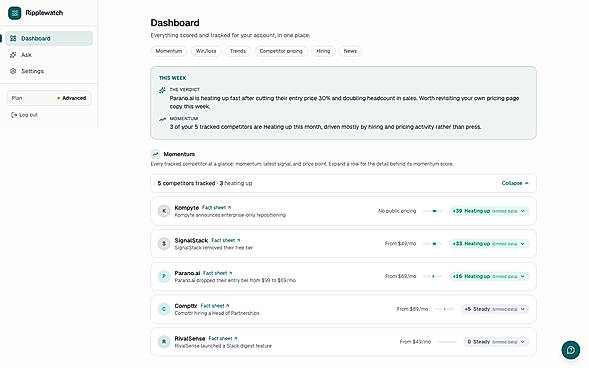Click the Settings gear icon
Image resolution: width=589 pixels, height=368 pixels.
click(x=13, y=71)
